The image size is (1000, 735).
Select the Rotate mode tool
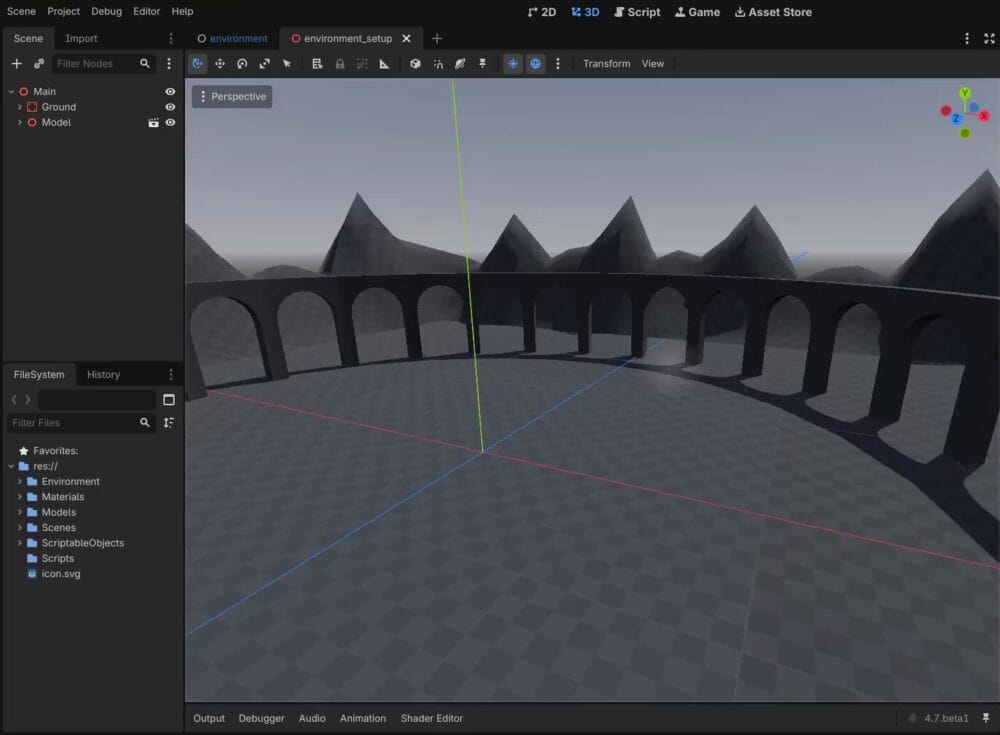pos(242,64)
